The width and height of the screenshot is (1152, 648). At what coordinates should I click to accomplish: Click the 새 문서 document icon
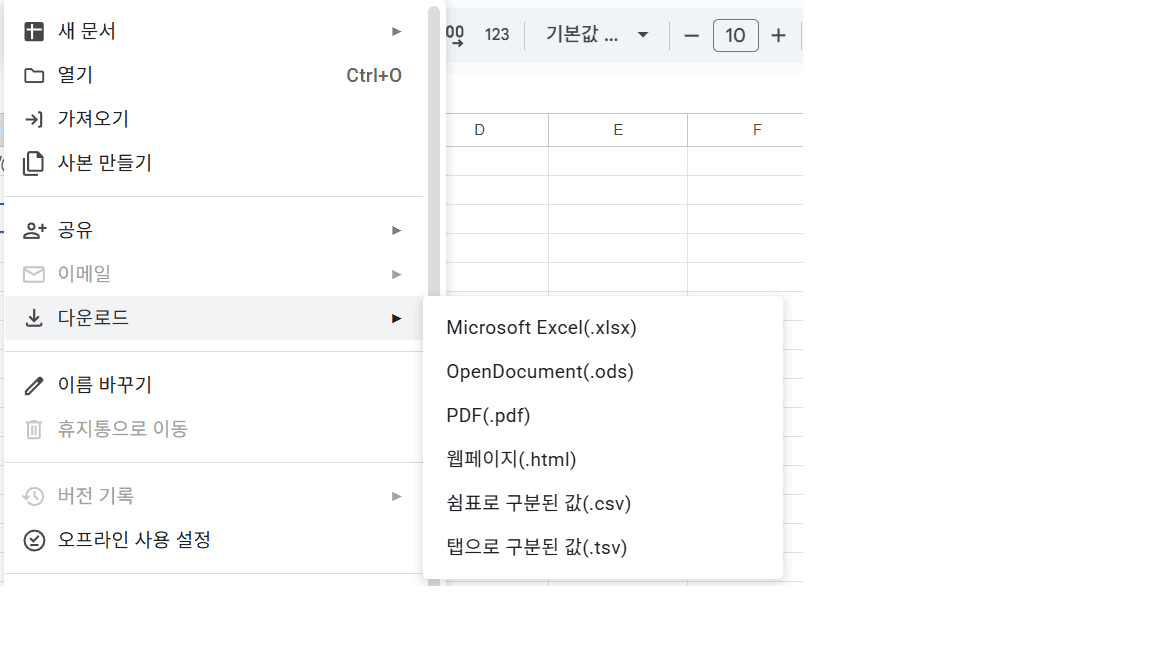pyautogui.click(x=33, y=31)
